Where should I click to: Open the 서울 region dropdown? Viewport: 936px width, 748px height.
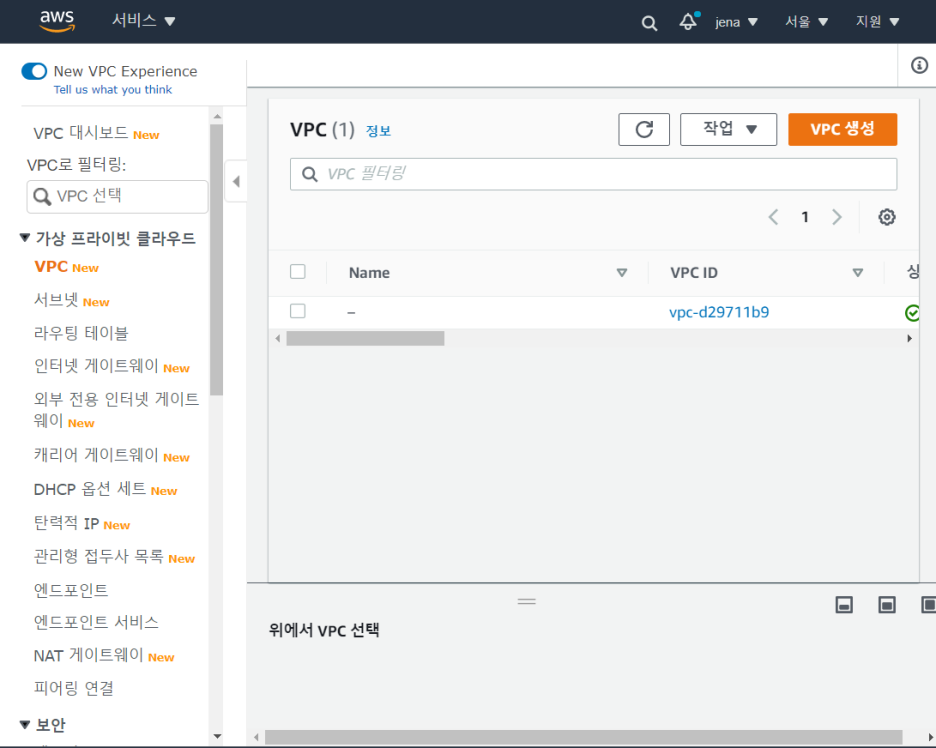click(x=806, y=22)
